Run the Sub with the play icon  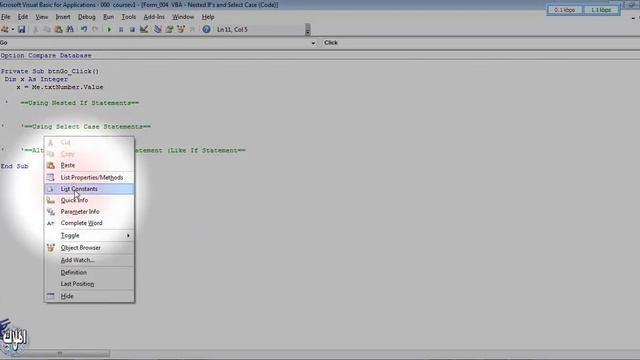[109, 29]
